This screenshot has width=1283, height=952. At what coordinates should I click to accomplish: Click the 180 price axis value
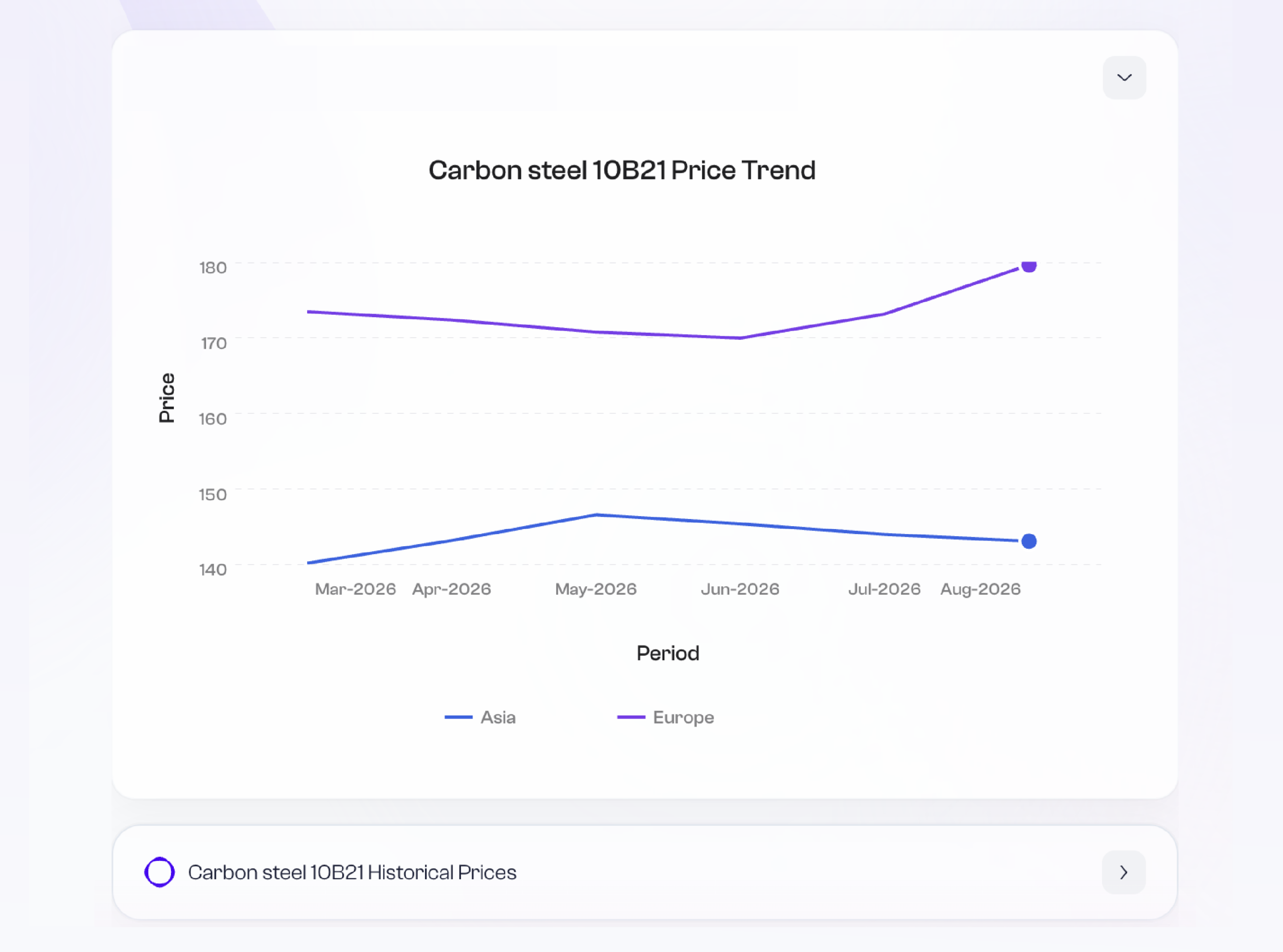pos(212,268)
